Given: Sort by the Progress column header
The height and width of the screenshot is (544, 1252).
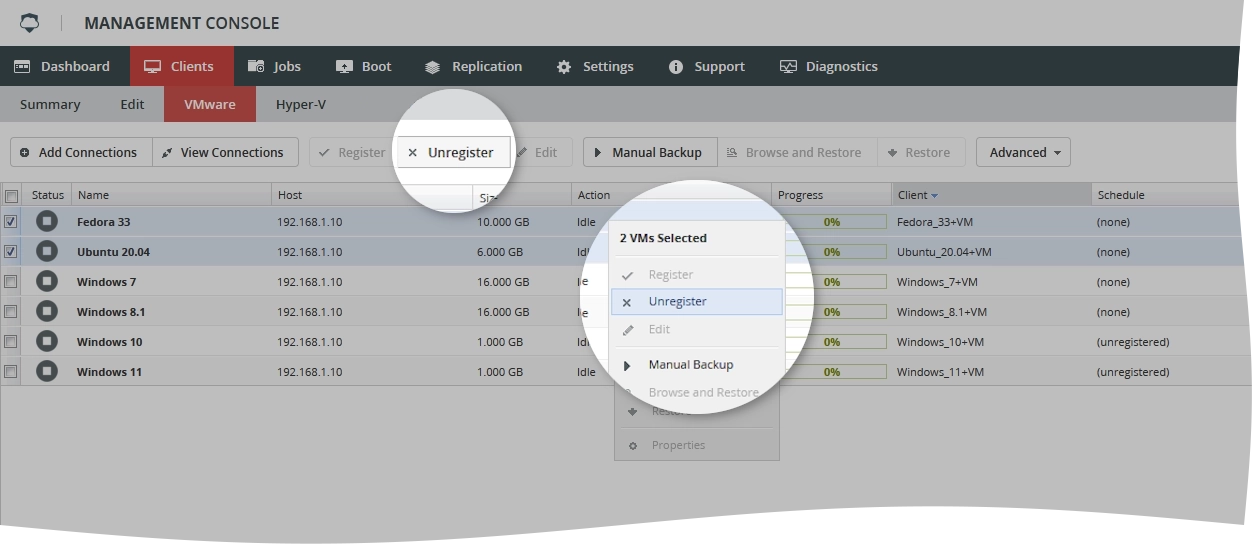Looking at the screenshot, I should pos(831,195).
